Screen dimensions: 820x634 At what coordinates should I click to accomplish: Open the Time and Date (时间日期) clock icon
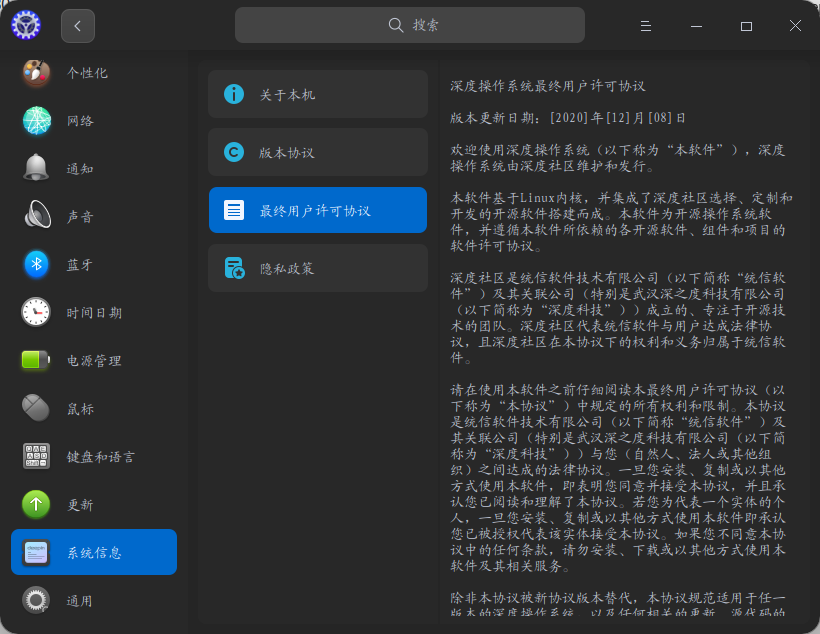pos(36,312)
